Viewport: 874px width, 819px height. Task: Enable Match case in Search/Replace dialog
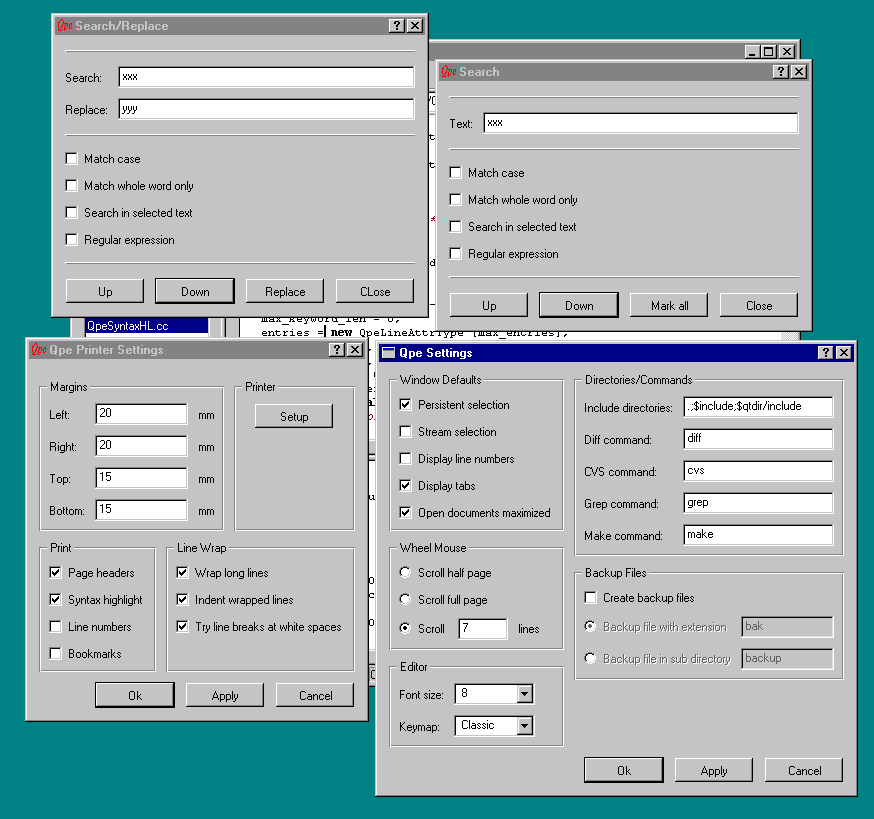tap(71, 159)
